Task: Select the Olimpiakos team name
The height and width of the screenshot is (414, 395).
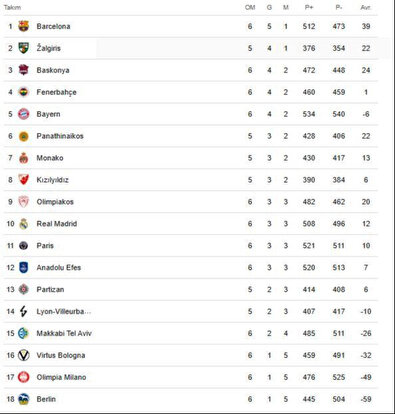Action: tap(55, 202)
